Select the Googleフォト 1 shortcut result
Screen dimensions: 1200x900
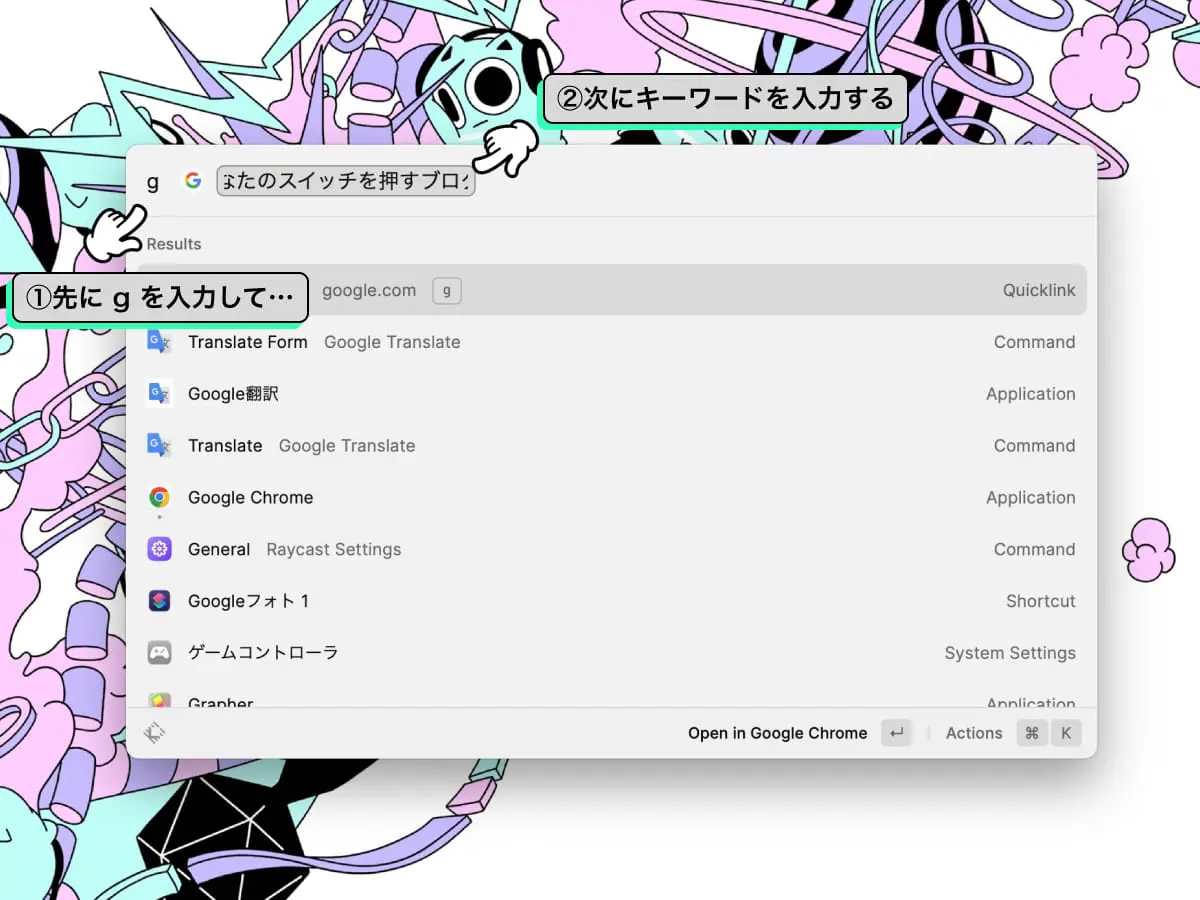tap(611, 601)
